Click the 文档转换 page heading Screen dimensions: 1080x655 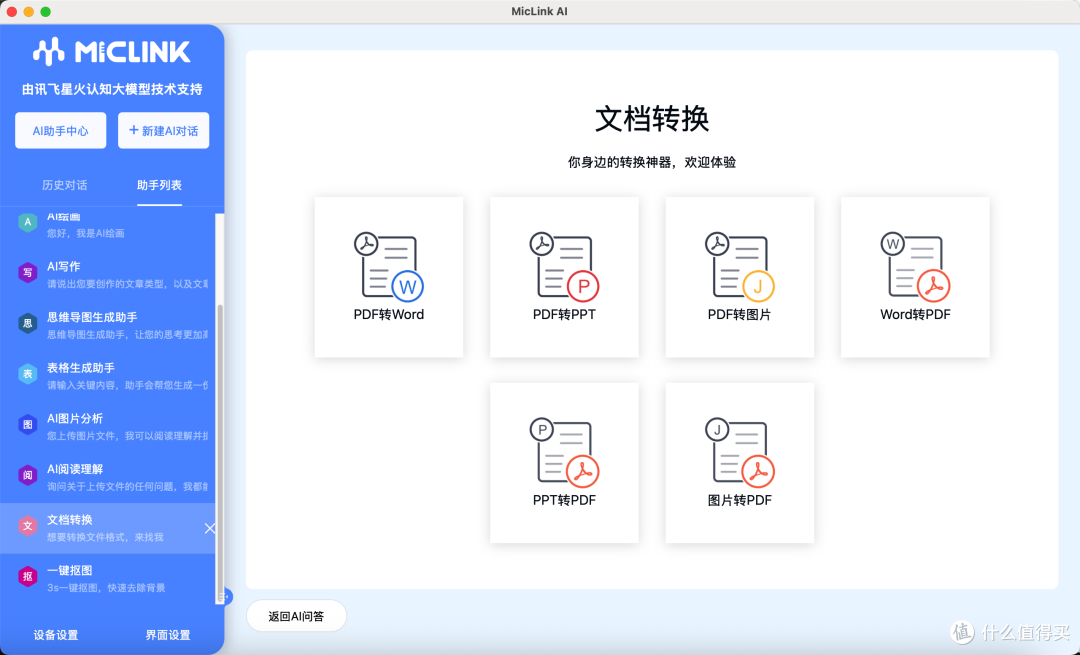pyautogui.click(x=652, y=118)
